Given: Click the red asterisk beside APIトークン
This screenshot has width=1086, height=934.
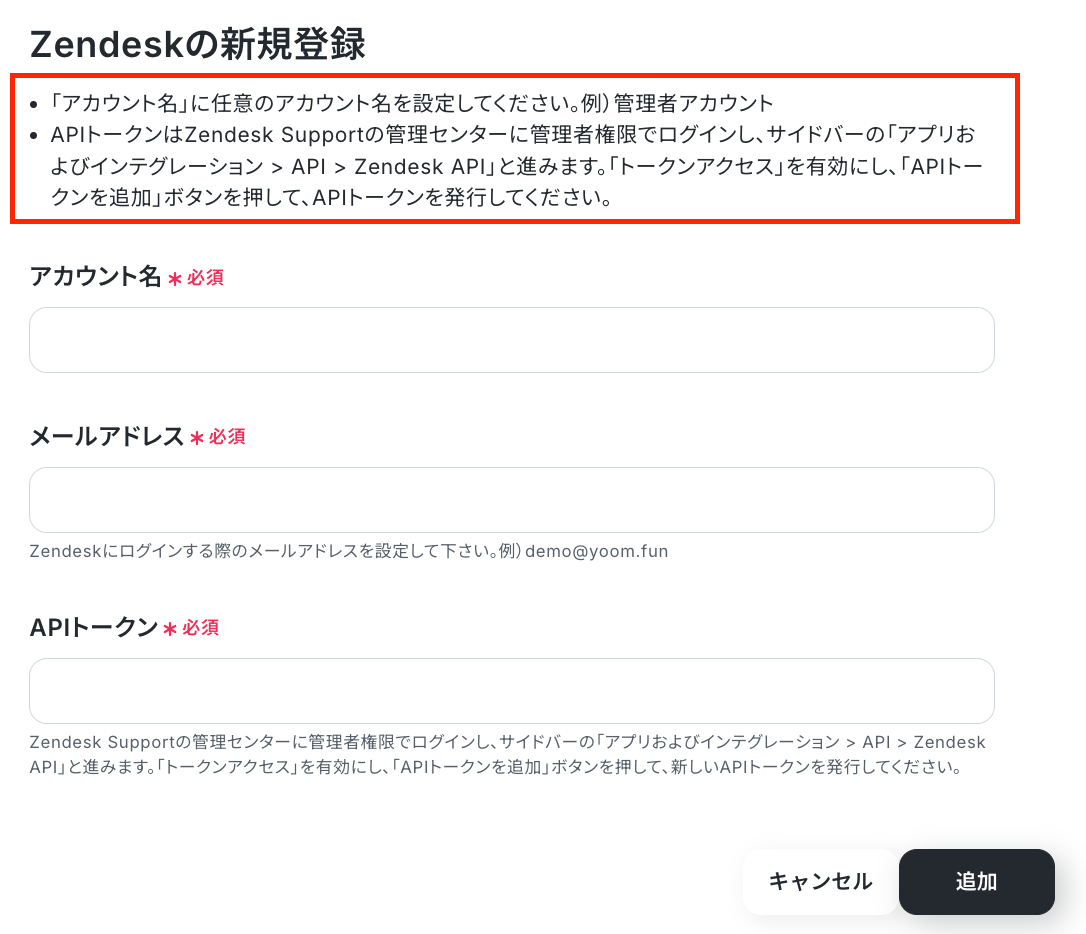Looking at the screenshot, I should click(170, 629).
